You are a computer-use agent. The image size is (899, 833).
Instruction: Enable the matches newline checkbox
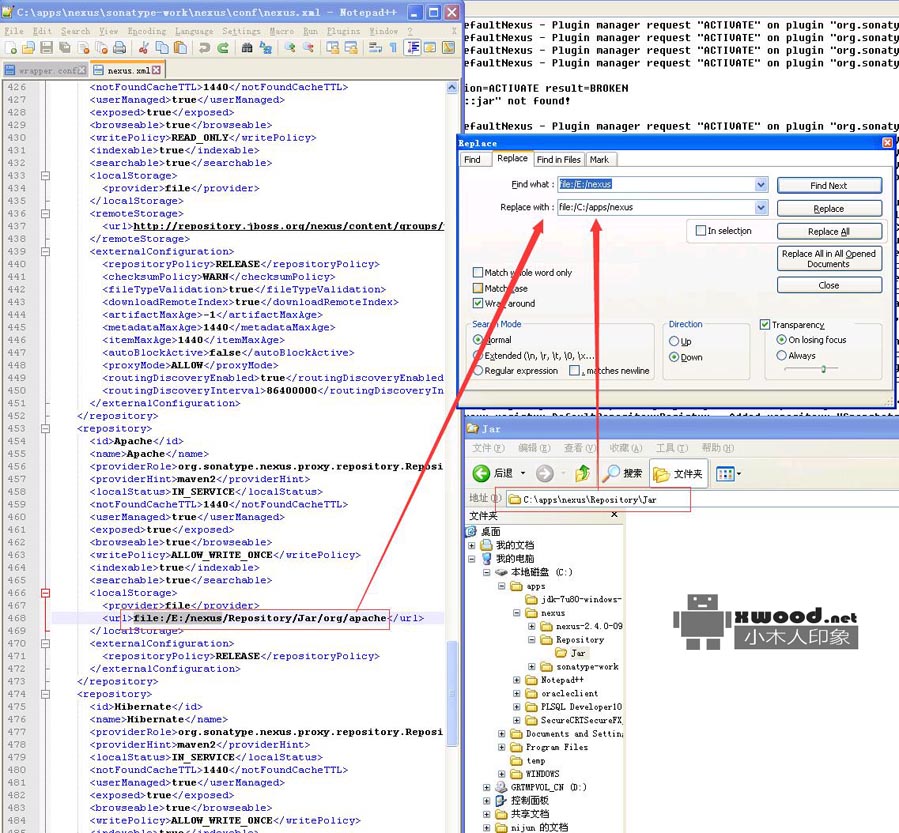tap(574, 371)
